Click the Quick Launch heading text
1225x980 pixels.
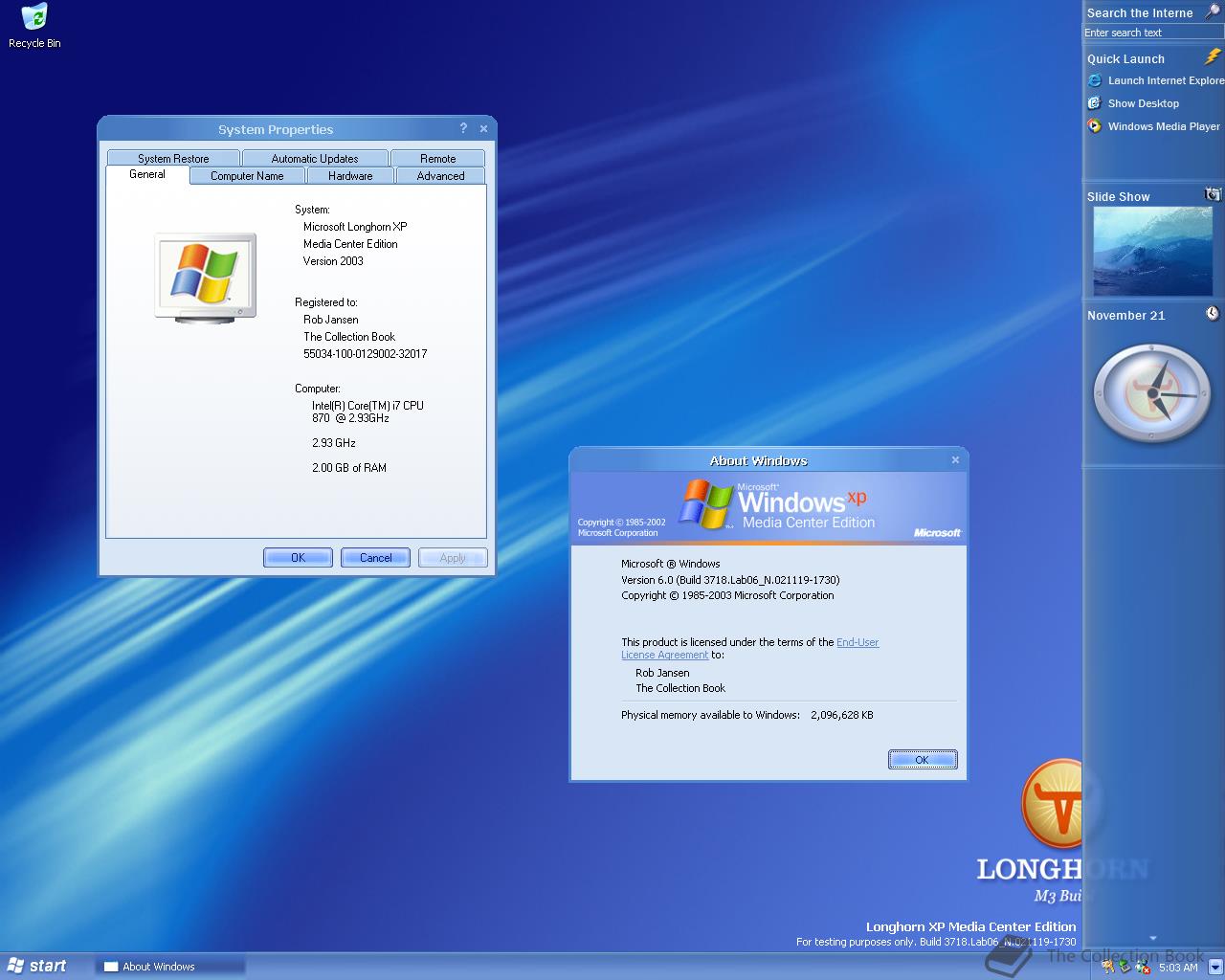click(x=1125, y=59)
